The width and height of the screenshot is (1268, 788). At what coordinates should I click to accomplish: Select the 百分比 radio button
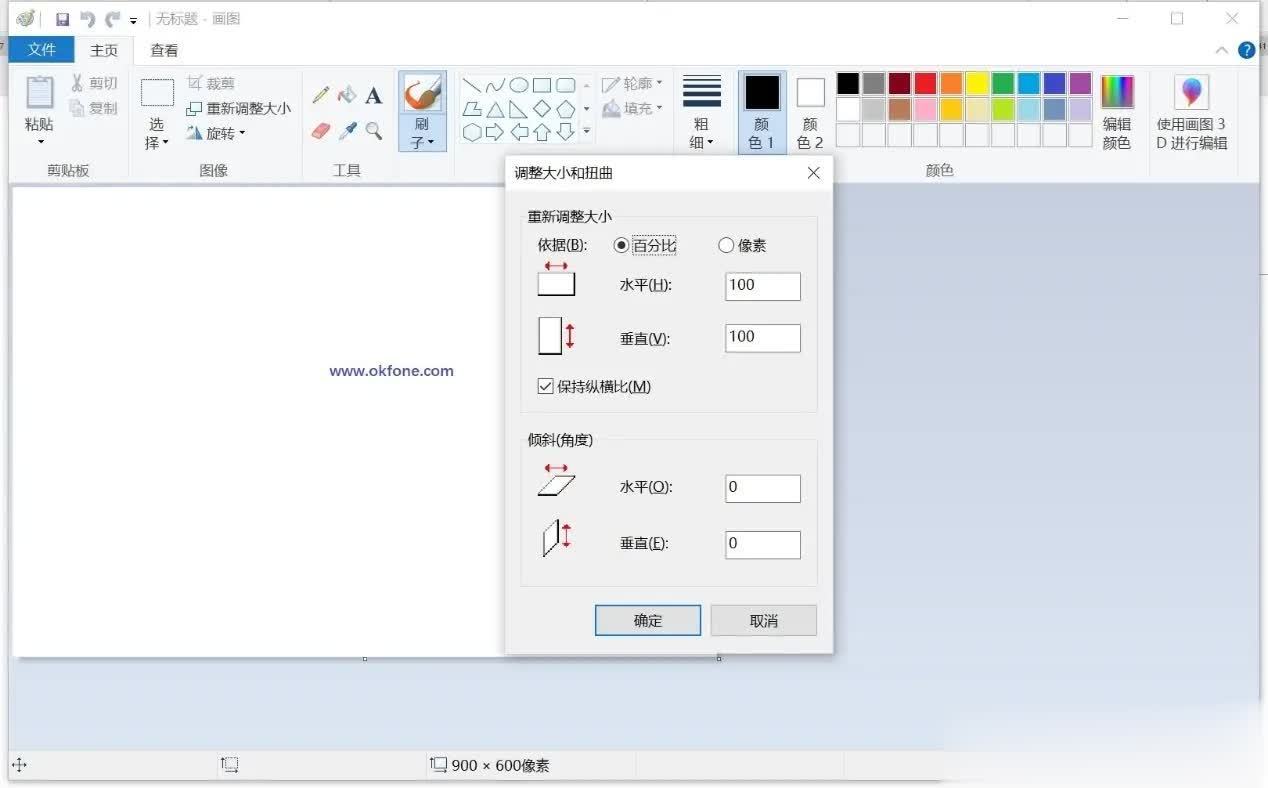[x=622, y=245]
